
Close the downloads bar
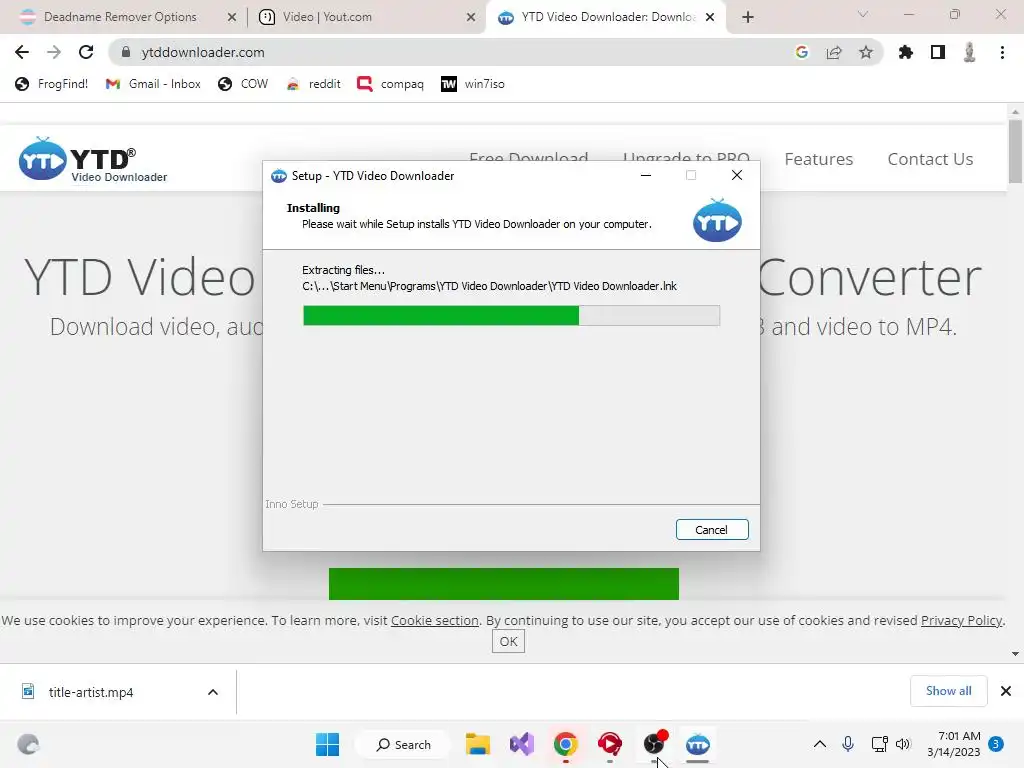1006,691
